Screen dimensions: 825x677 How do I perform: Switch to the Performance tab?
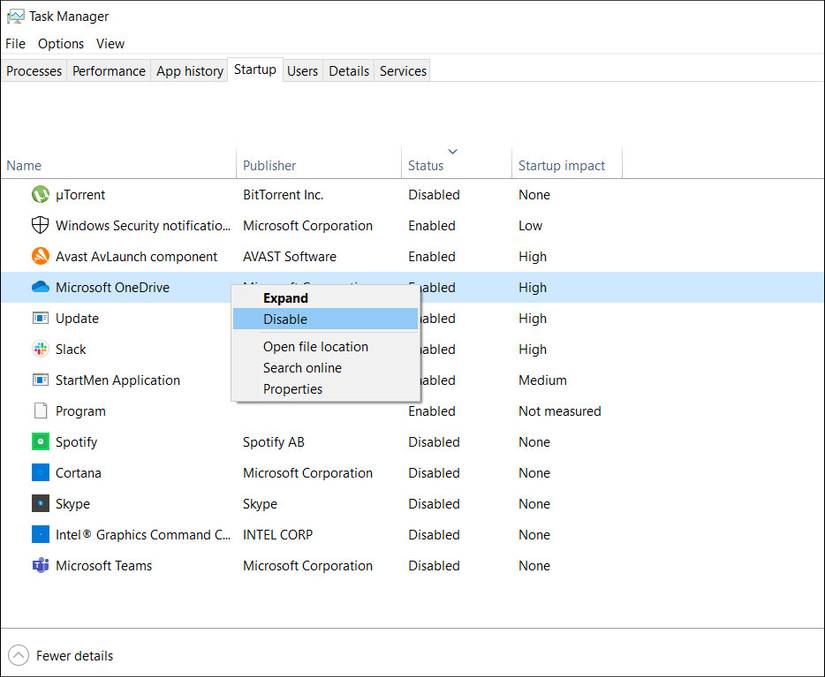pyautogui.click(x=109, y=71)
